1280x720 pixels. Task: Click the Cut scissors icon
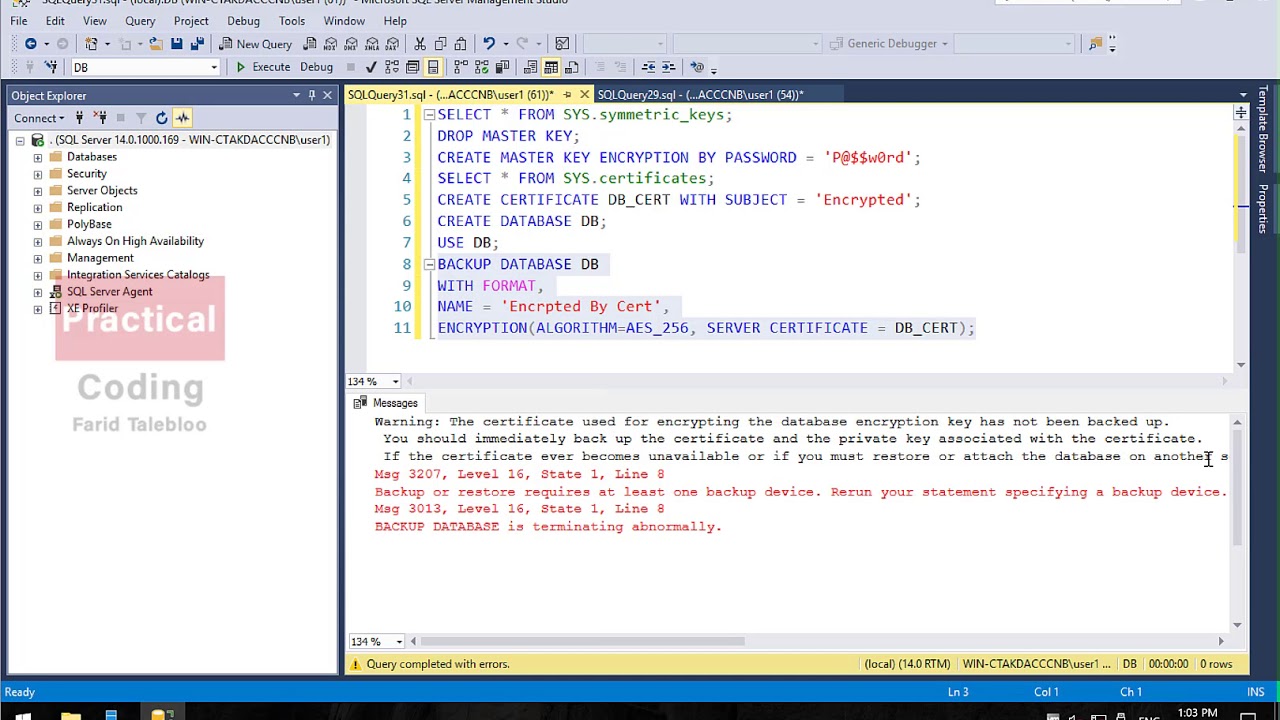tap(420, 43)
